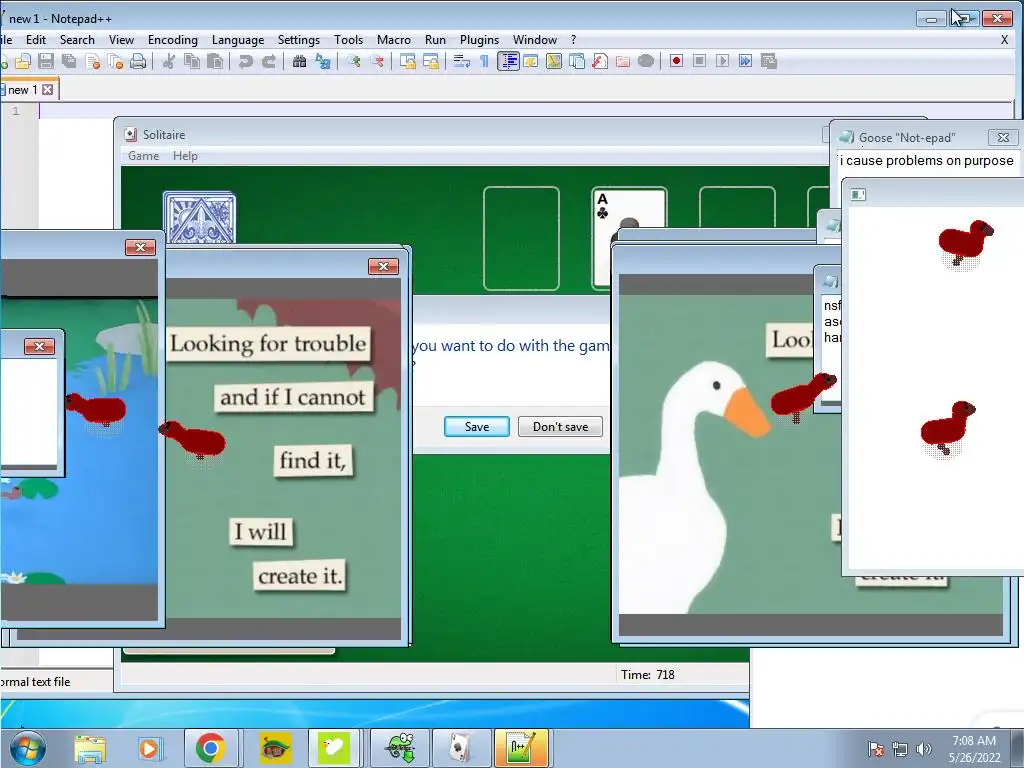1024x768 pixels.
Task: Open Find with the binoculars icon
Action: coord(300,61)
